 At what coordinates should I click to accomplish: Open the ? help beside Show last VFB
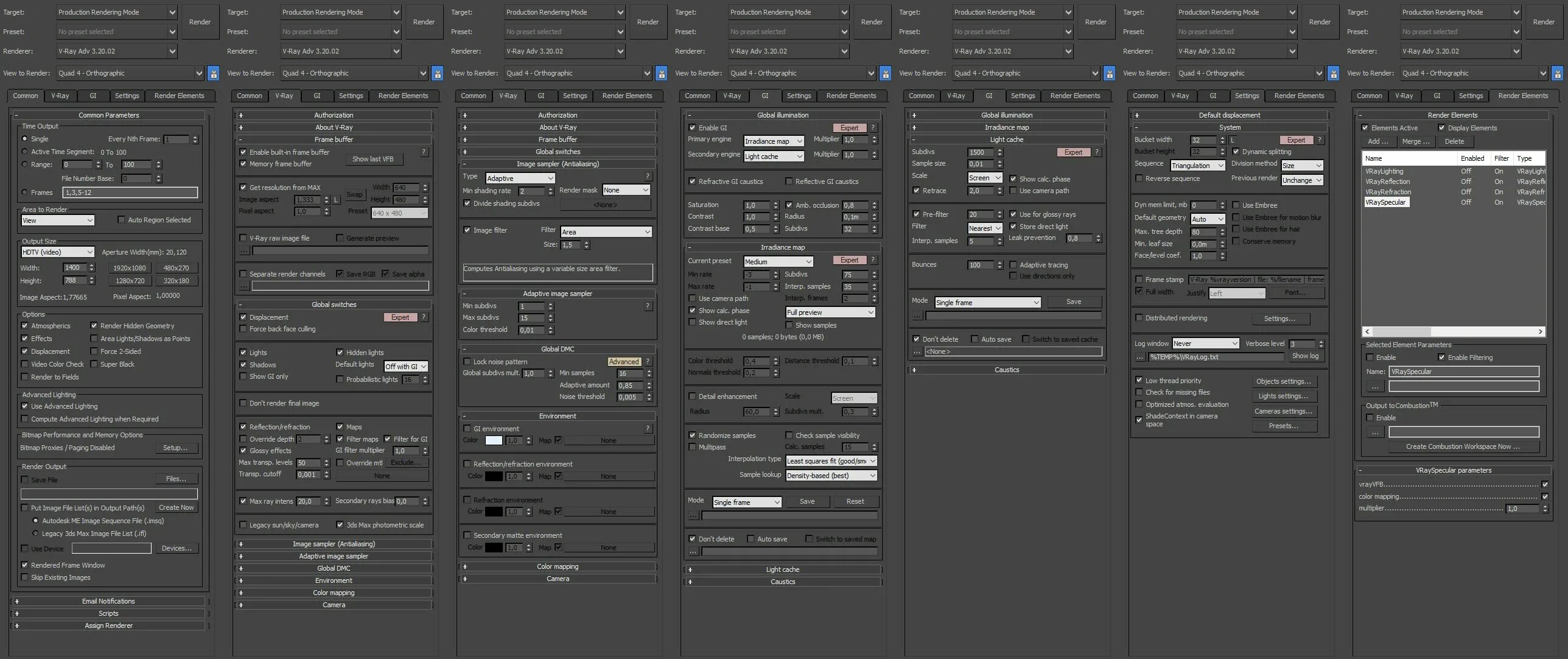coord(424,152)
